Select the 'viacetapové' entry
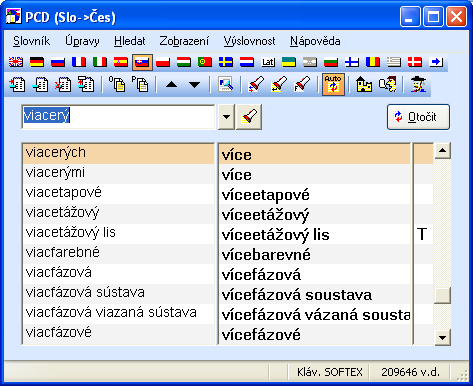 coord(118,193)
